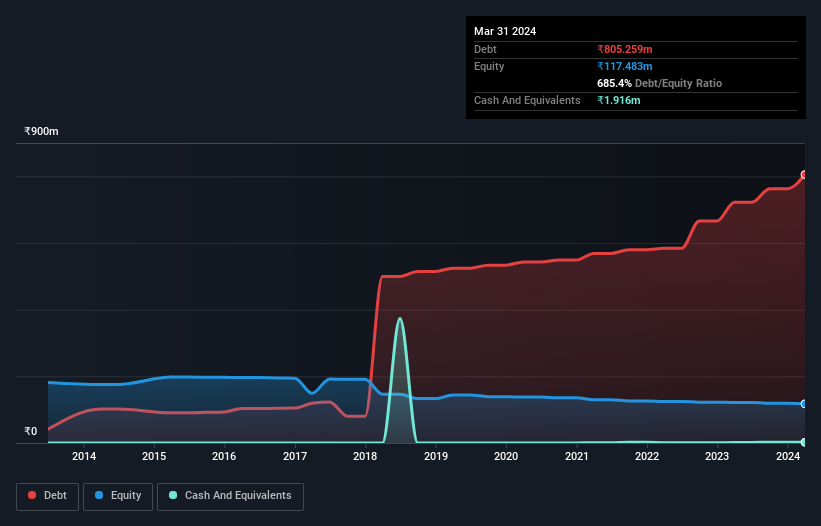Click the ₹0 y-axis label
This screenshot has width=821, height=526.
tap(31, 431)
